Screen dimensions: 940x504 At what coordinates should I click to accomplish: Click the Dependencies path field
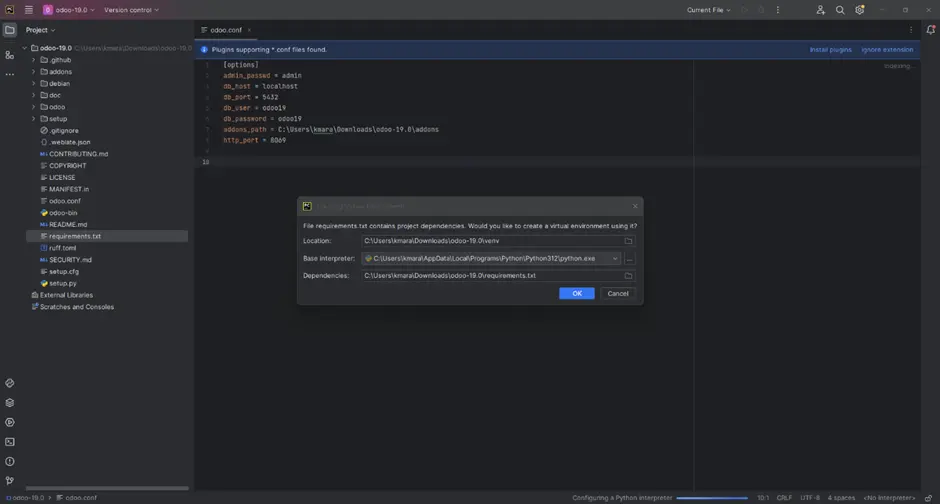[x=492, y=276]
